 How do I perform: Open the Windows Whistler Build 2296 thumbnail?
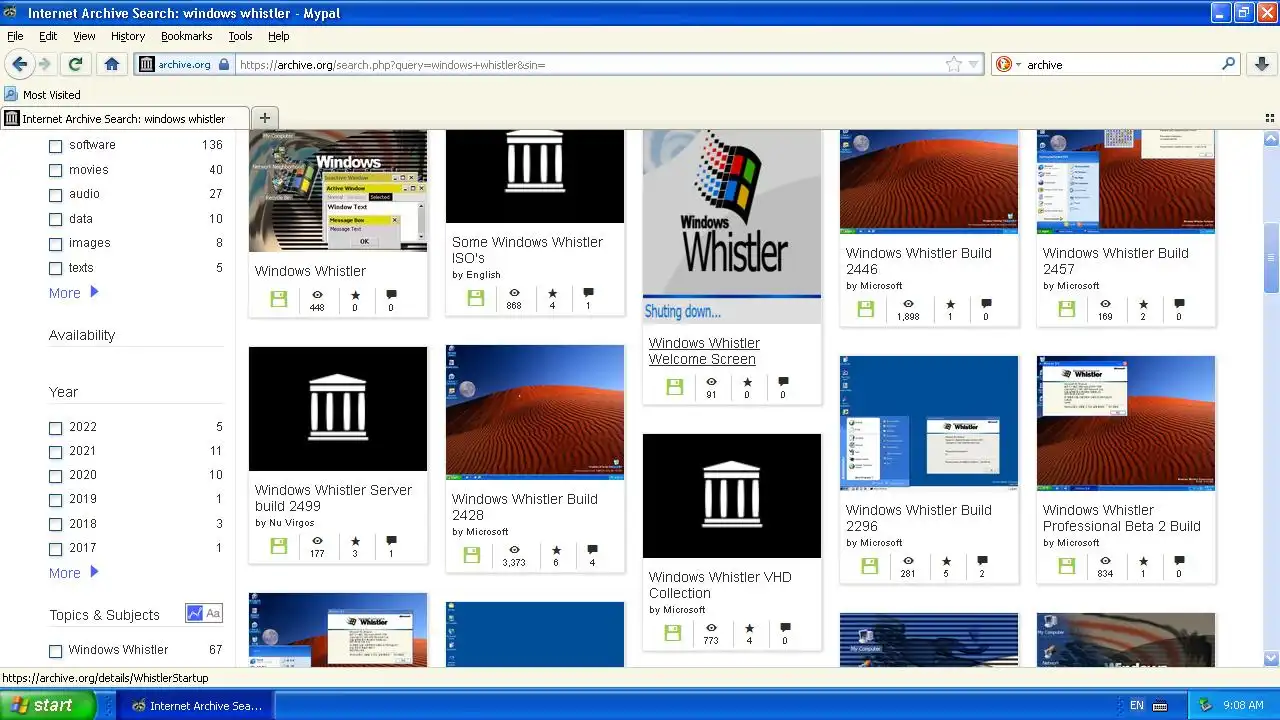(x=929, y=423)
